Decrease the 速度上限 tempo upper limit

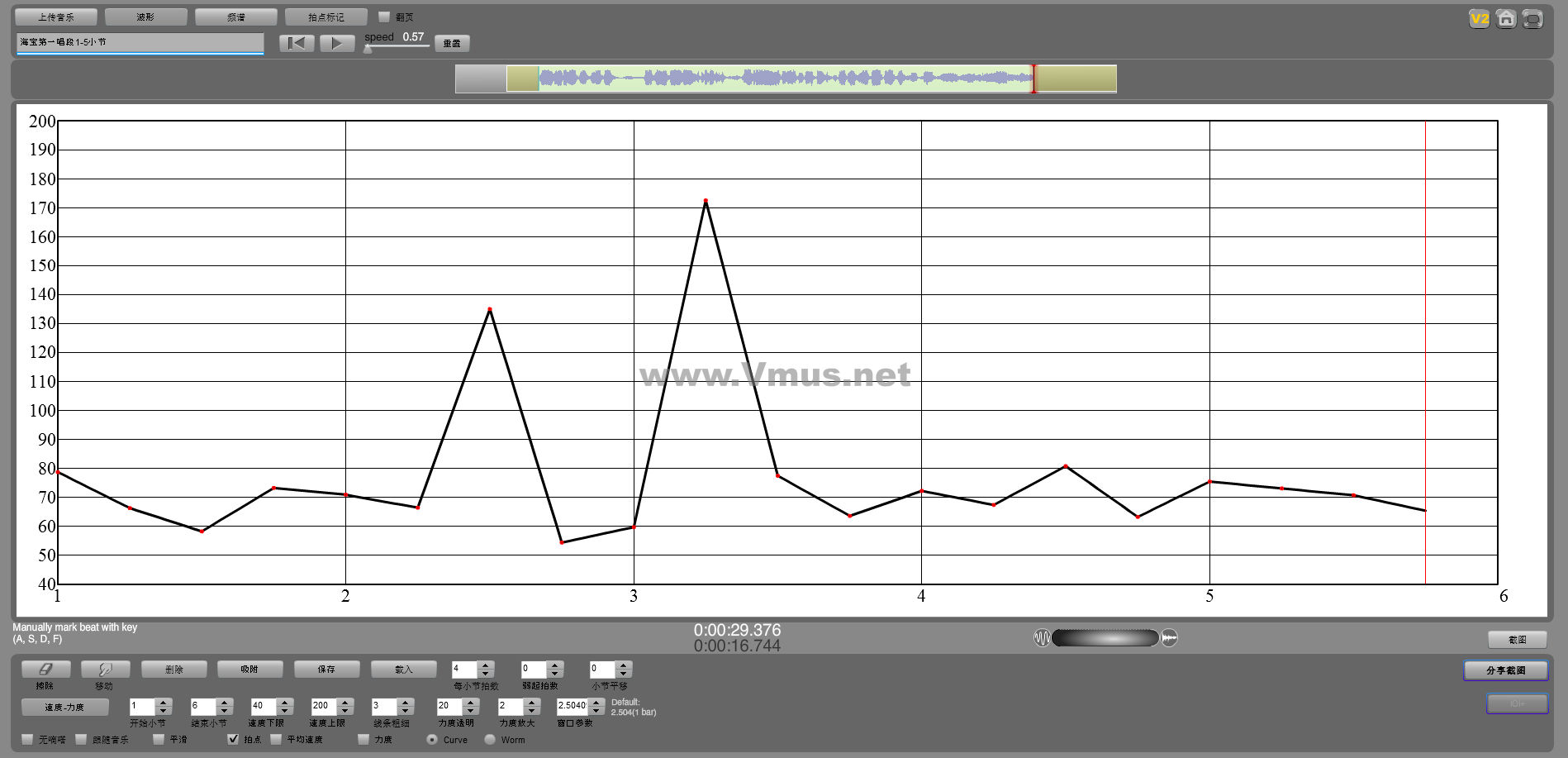345,711
